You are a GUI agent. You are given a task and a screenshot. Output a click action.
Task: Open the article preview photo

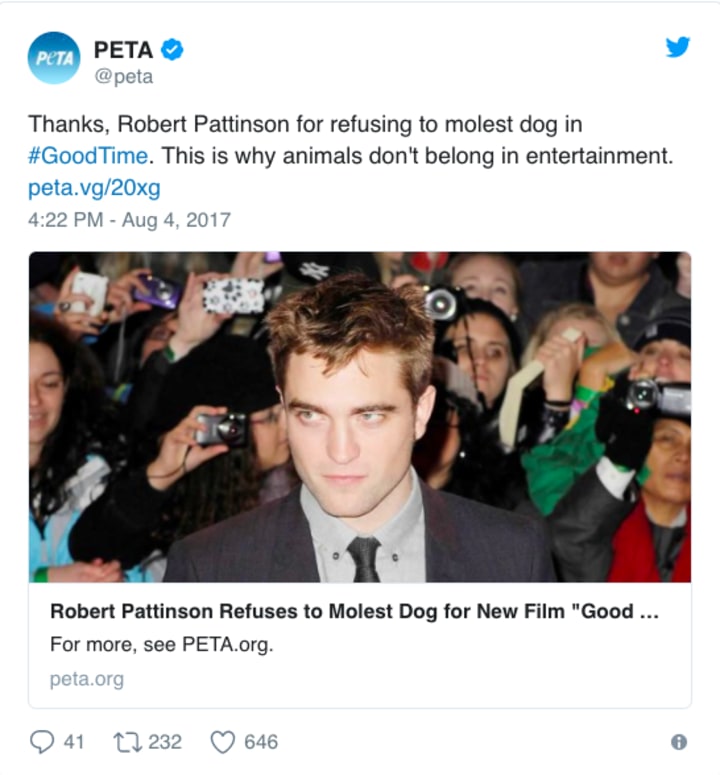pyautogui.click(x=359, y=417)
